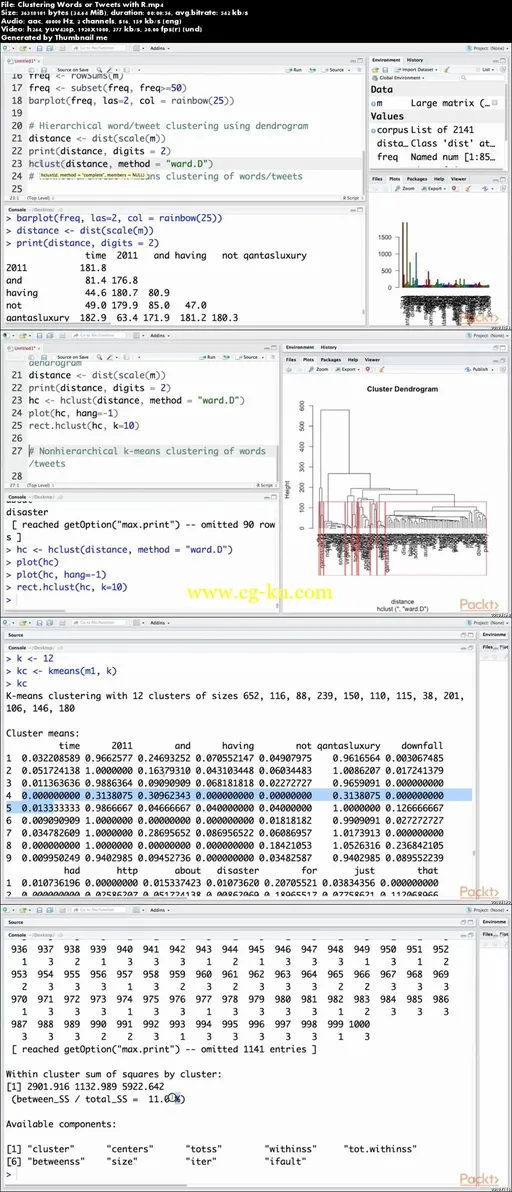Select highlighted row 4 of Cluster means
Viewport: 512px width, 1192px height.
238,794
